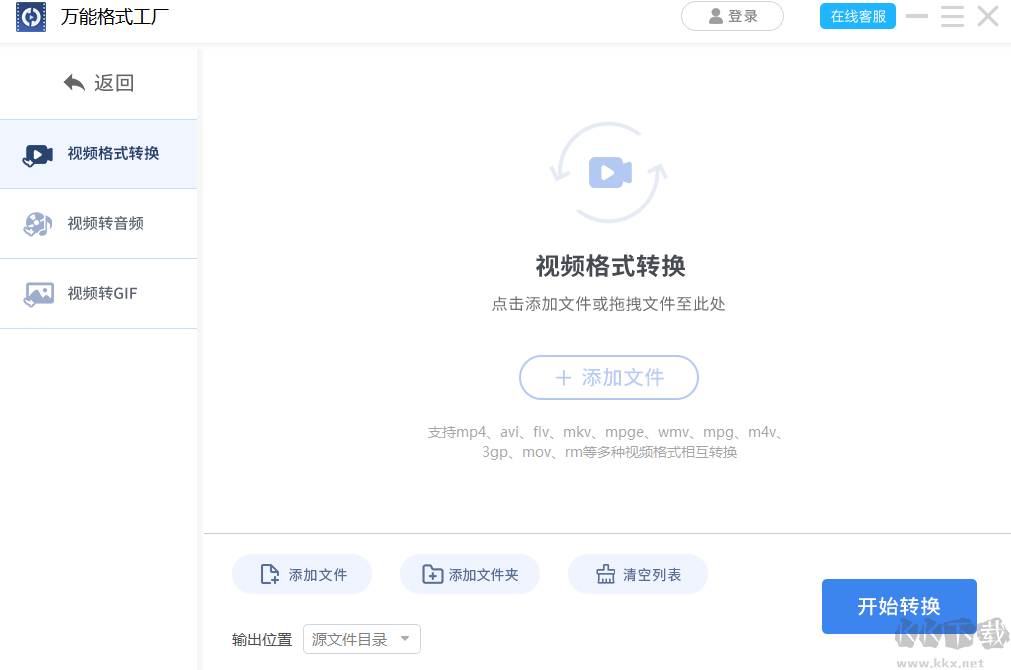1011x670 pixels.
Task: Click the 添加文件 document icon at bottom
Action: pos(268,573)
